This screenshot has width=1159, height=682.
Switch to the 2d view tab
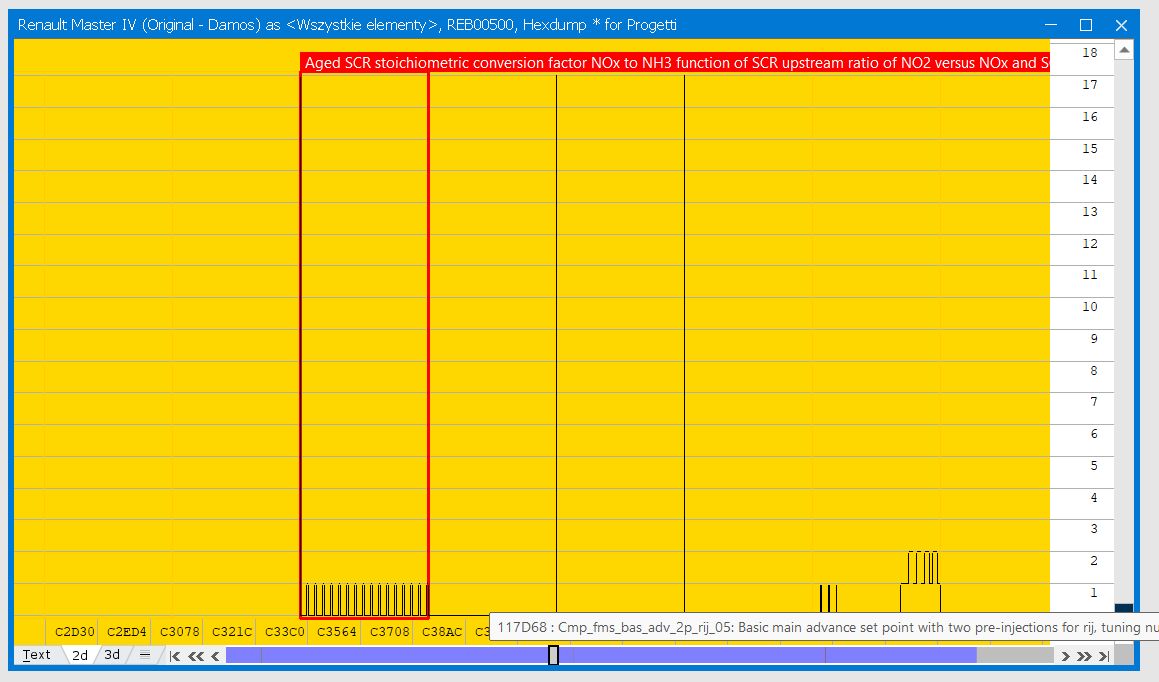[80, 655]
